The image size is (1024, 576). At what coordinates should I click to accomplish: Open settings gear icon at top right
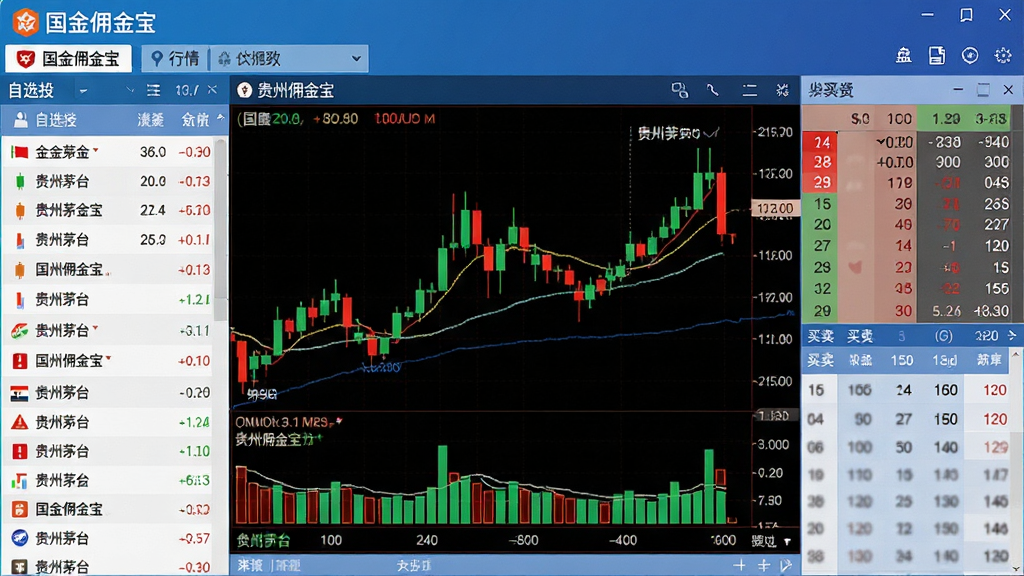click(x=1003, y=56)
